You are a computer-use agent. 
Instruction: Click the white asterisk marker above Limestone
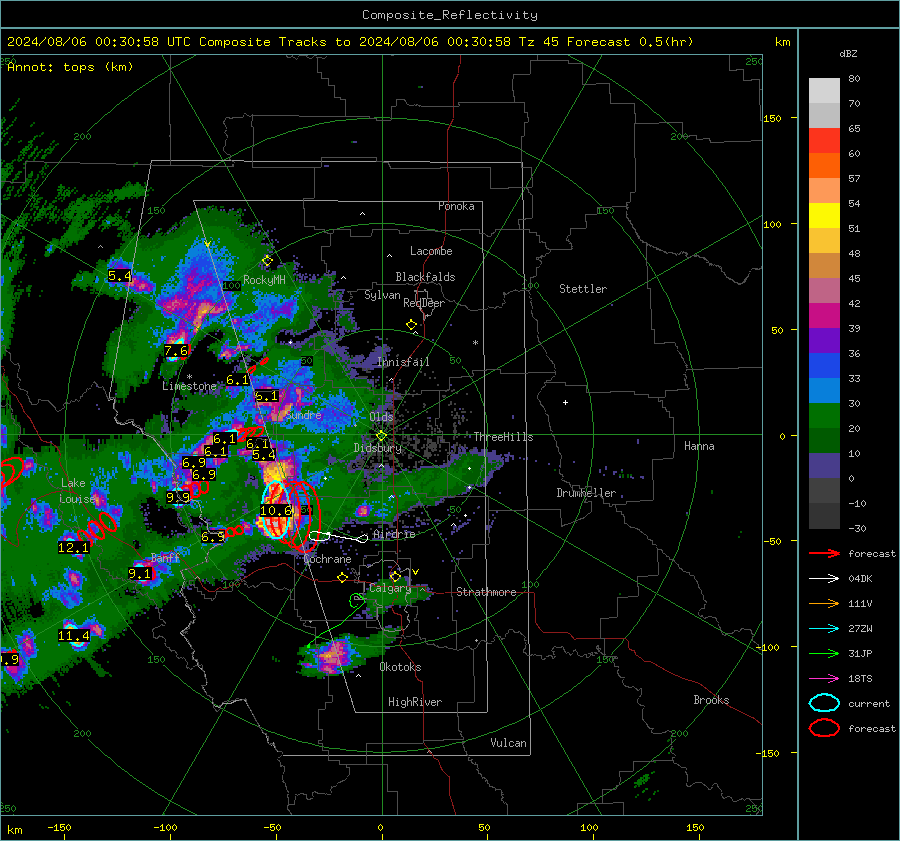coord(189,377)
